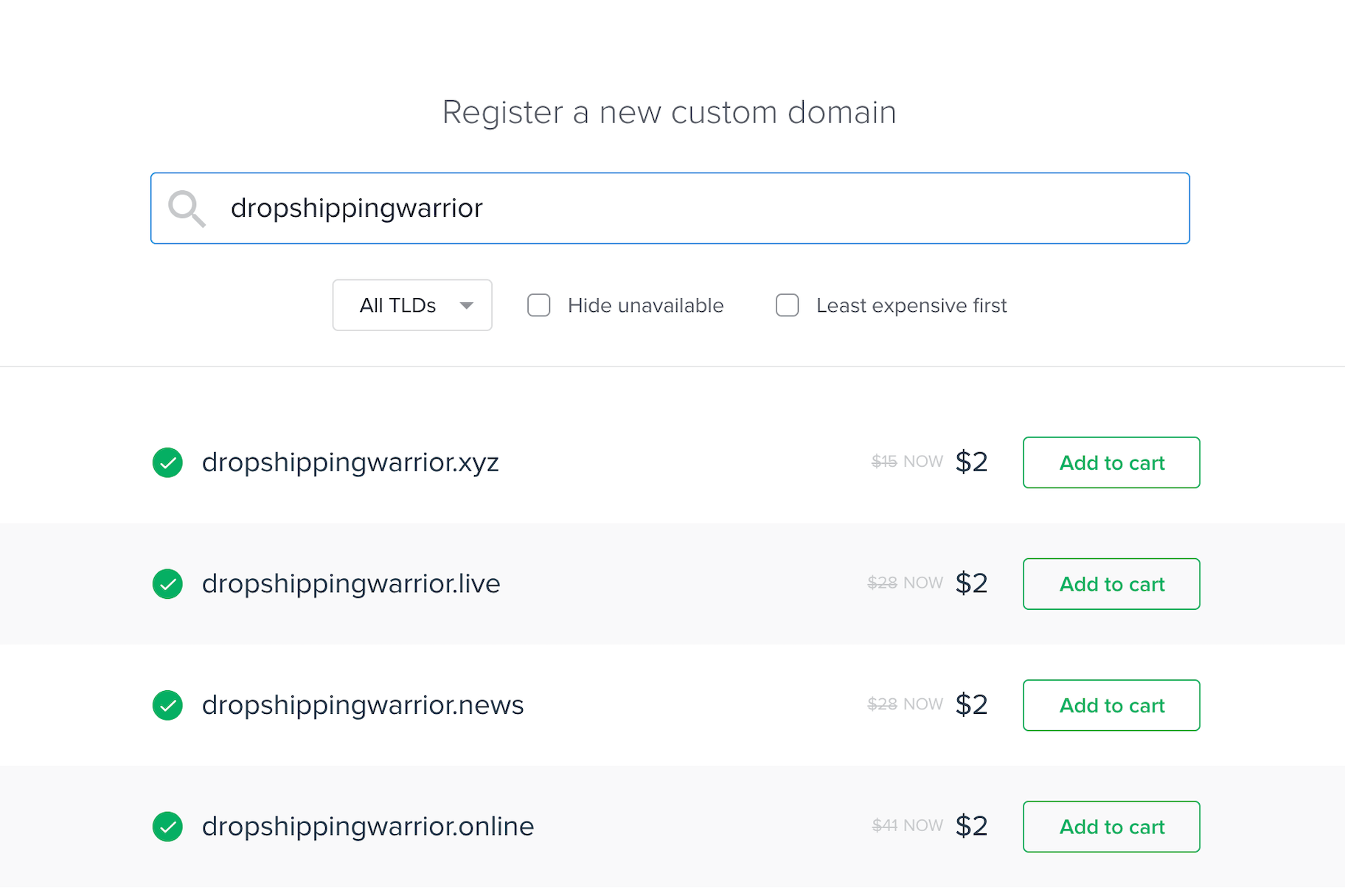Select the dropshippingwarrior.news domain name
Viewport: 1345px width, 896px height.
(363, 705)
